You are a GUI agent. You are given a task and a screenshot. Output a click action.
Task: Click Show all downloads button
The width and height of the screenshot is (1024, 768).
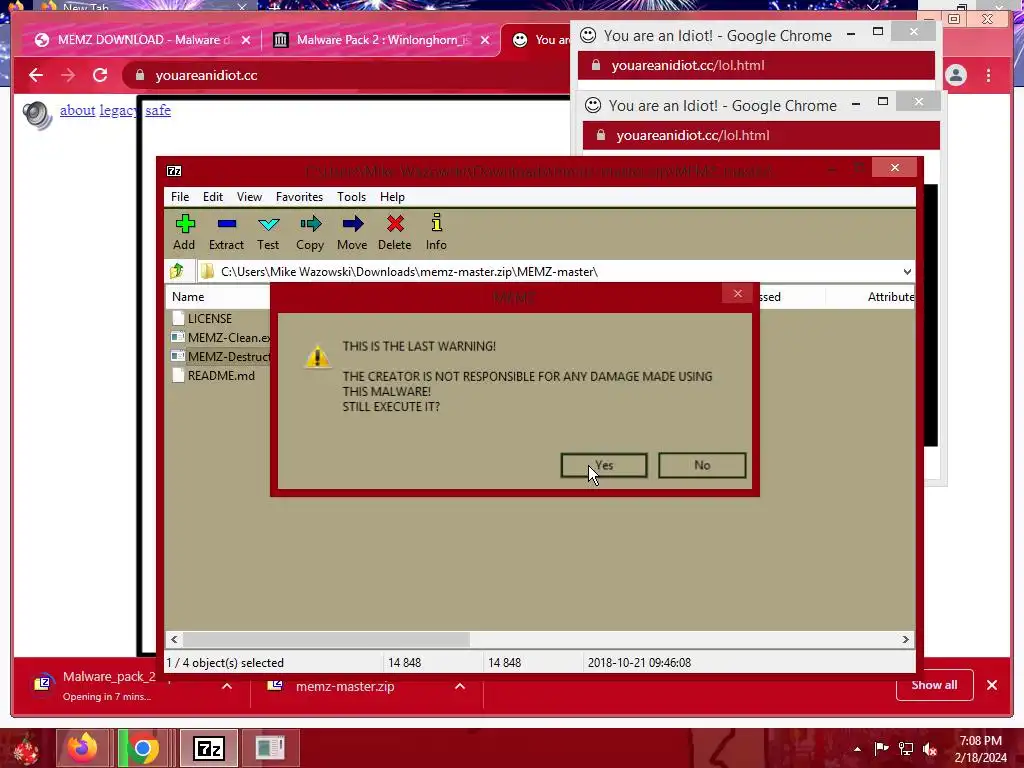coord(935,685)
